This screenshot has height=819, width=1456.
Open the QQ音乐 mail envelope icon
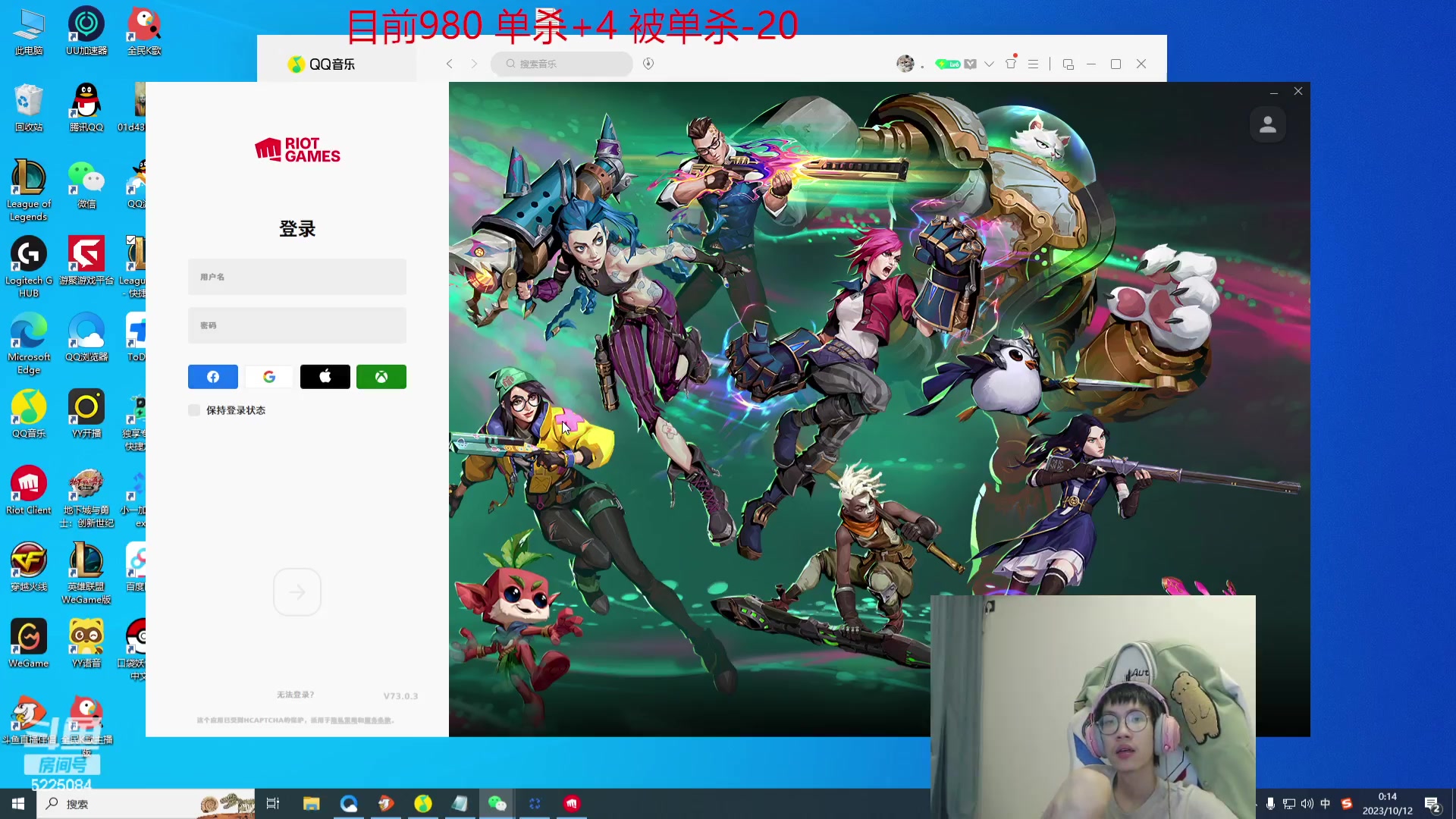pos(970,64)
